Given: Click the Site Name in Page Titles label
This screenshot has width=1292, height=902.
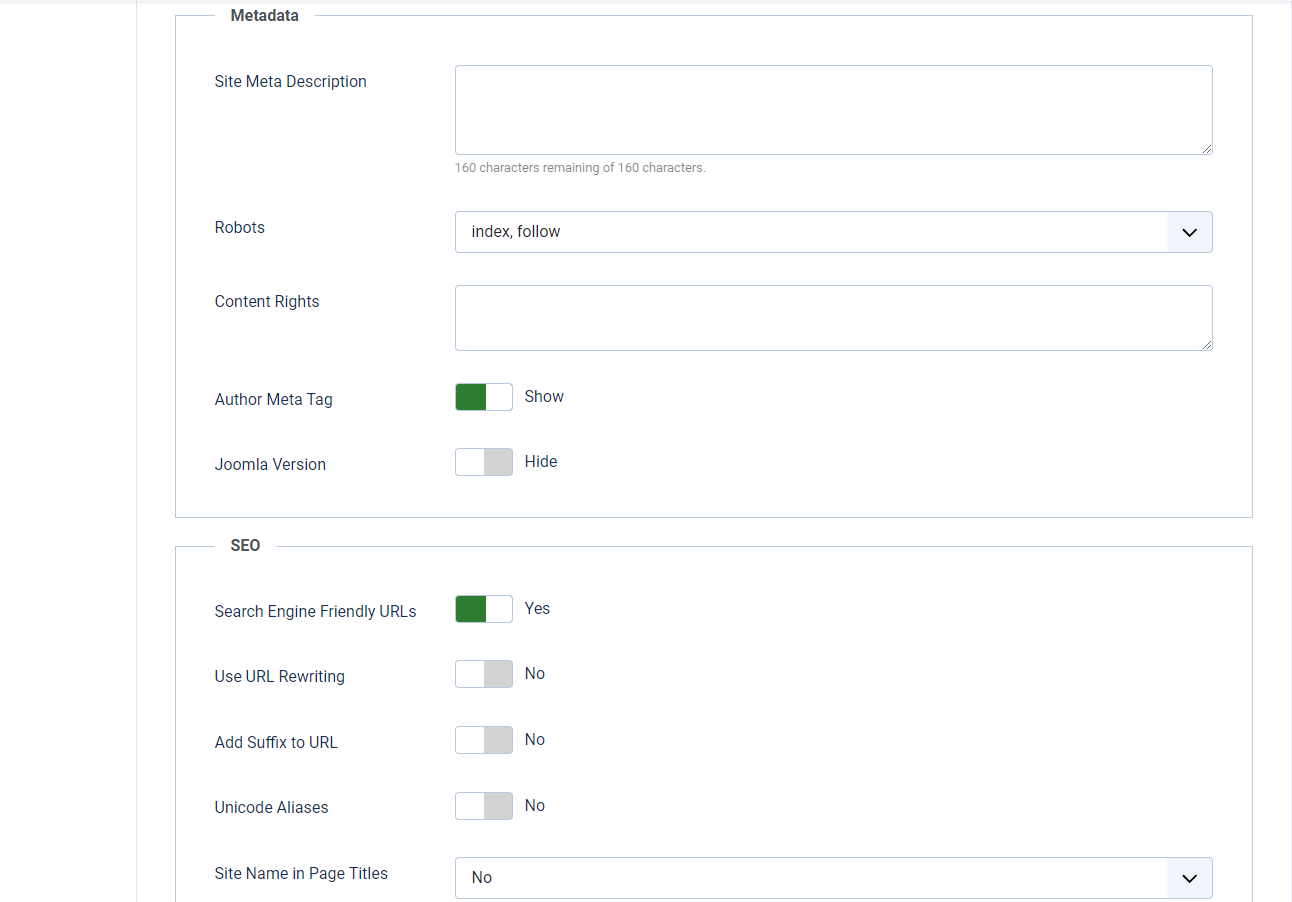Looking at the screenshot, I should (x=301, y=874).
